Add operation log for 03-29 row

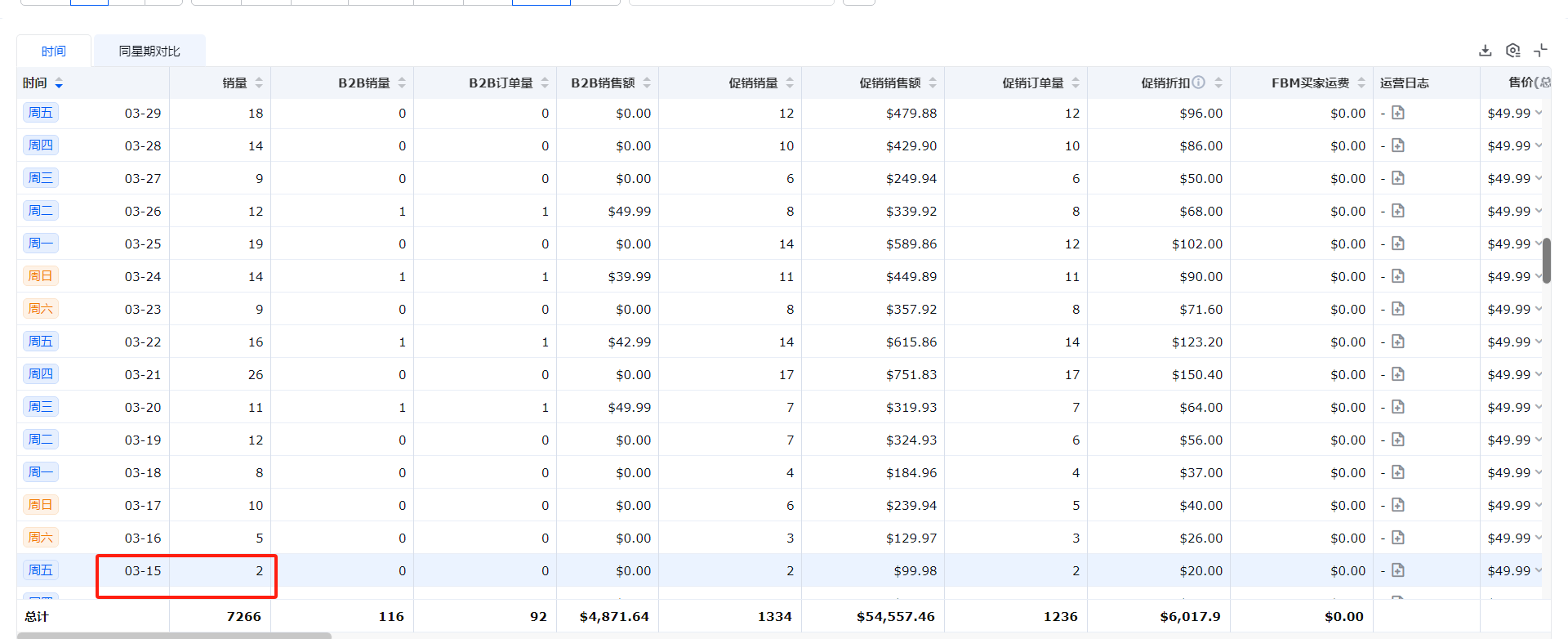1398,113
